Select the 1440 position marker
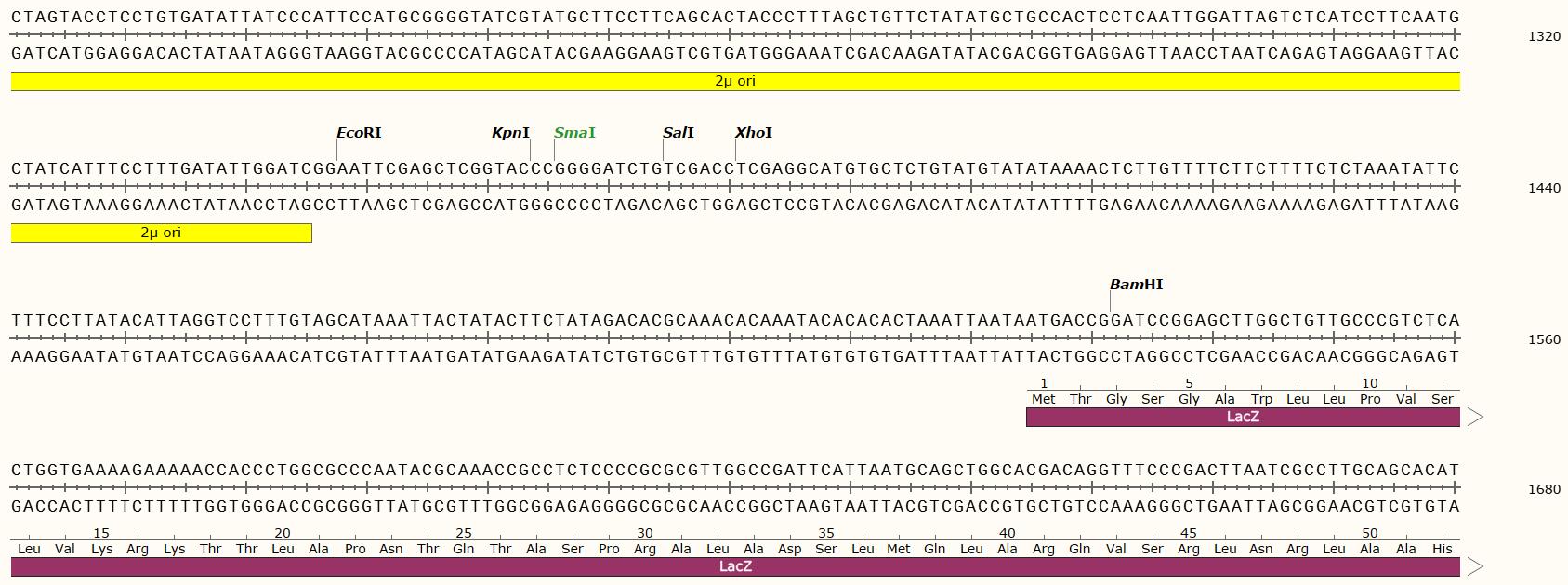The width and height of the screenshot is (1568, 585). tap(1544, 188)
